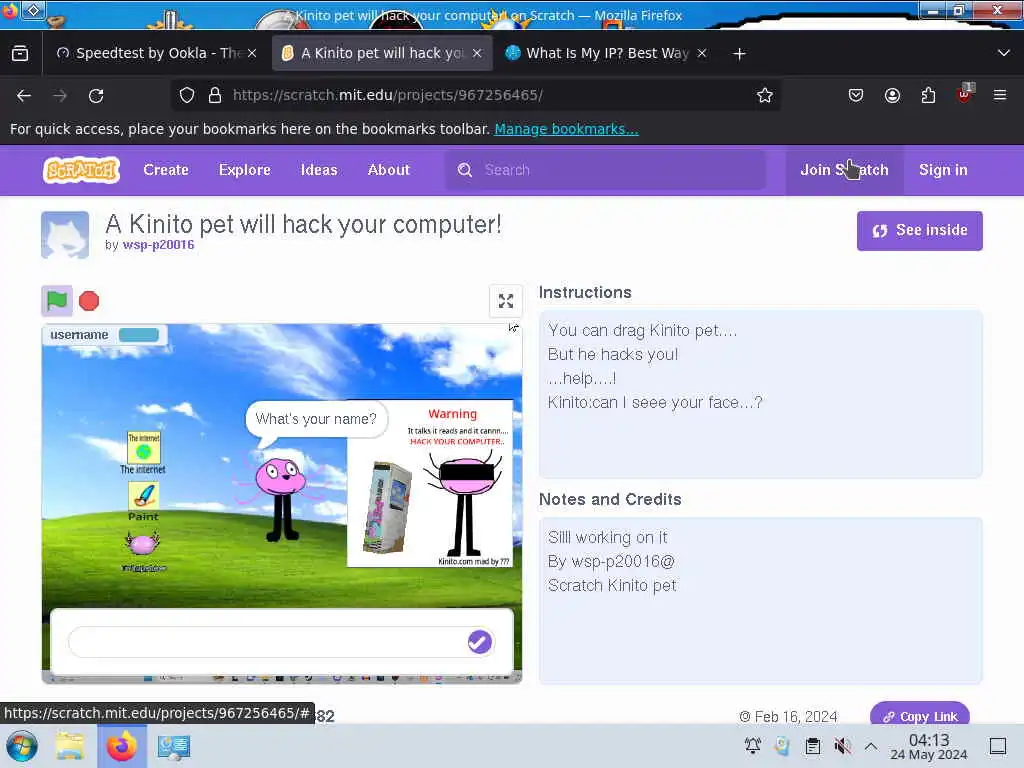Viewport: 1024px width, 768px height.
Task: Click Join Scratch
Action: tap(844, 170)
